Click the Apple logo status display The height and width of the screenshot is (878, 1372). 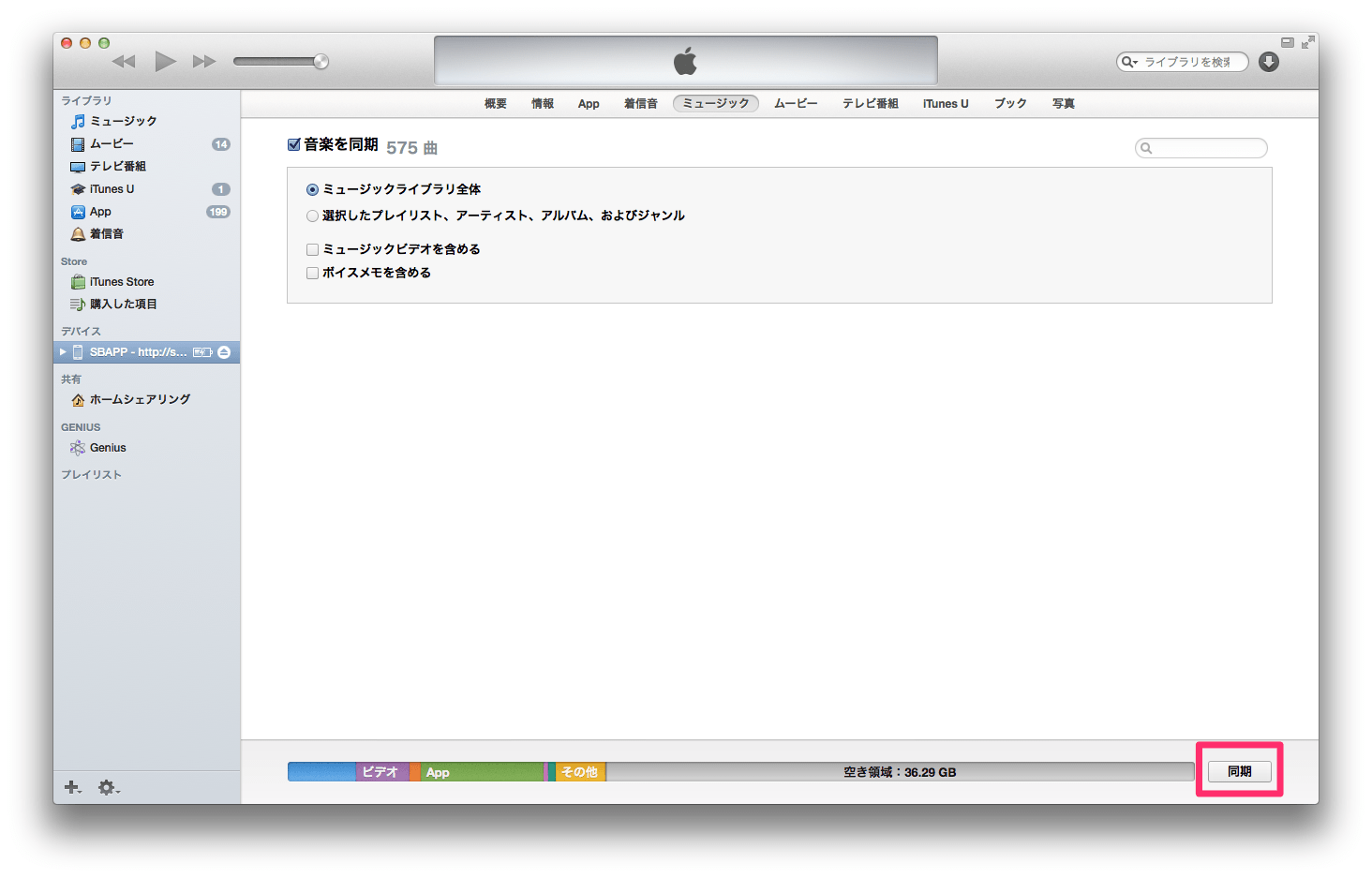(686, 61)
